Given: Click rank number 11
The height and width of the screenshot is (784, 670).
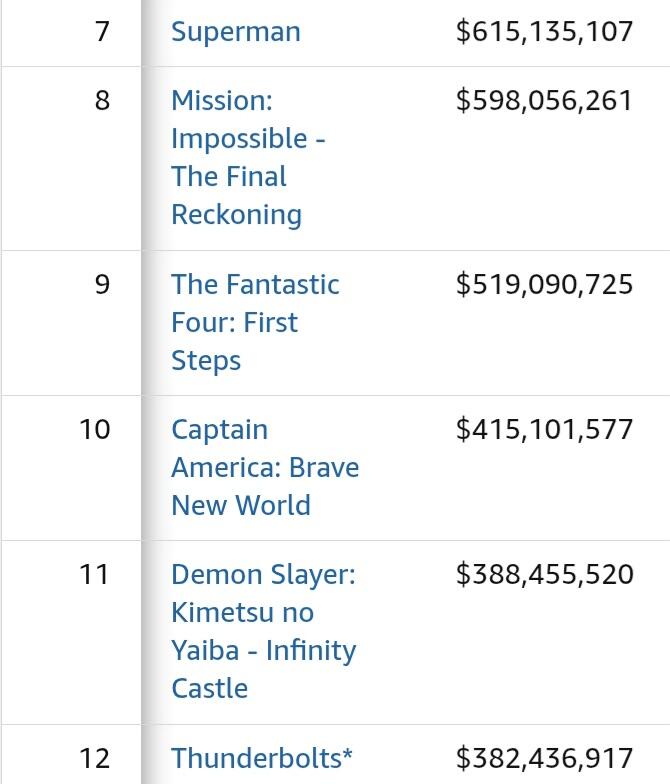Looking at the screenshot, I should tap(95, 574).
